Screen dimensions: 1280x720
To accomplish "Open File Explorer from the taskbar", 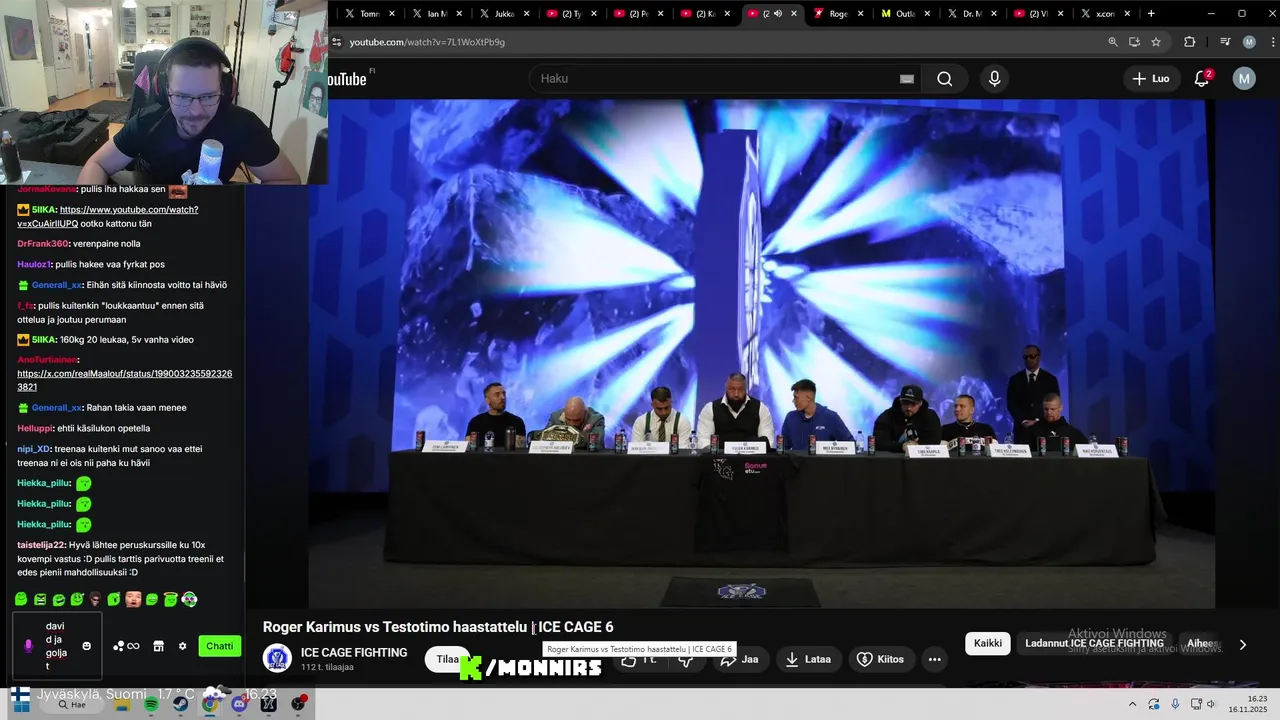I will point(122,704).
